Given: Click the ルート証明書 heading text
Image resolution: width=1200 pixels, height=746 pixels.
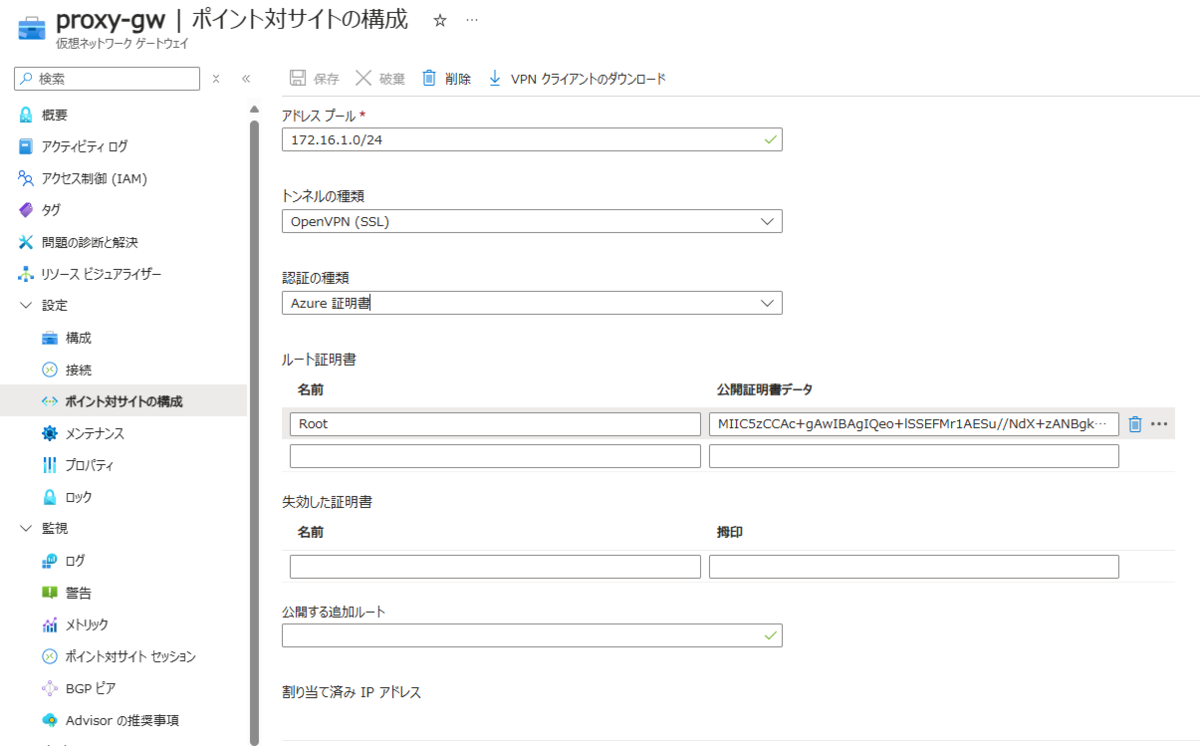Looking at the screenshot, I should [x=320, y=359].
